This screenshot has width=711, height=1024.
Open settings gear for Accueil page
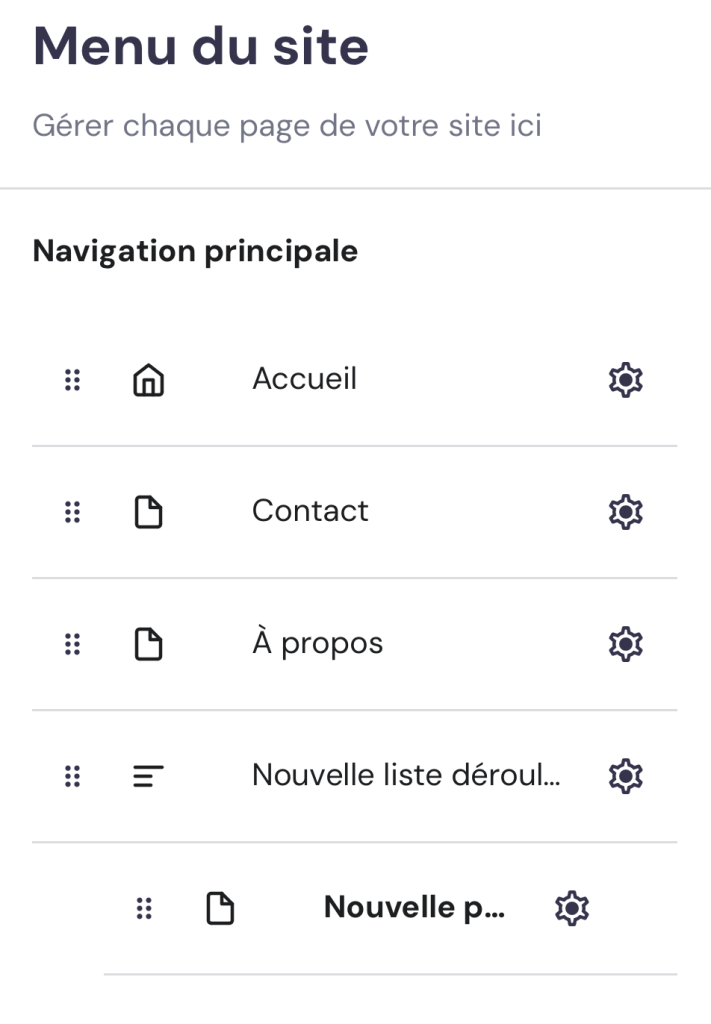(x=626, y=380)
